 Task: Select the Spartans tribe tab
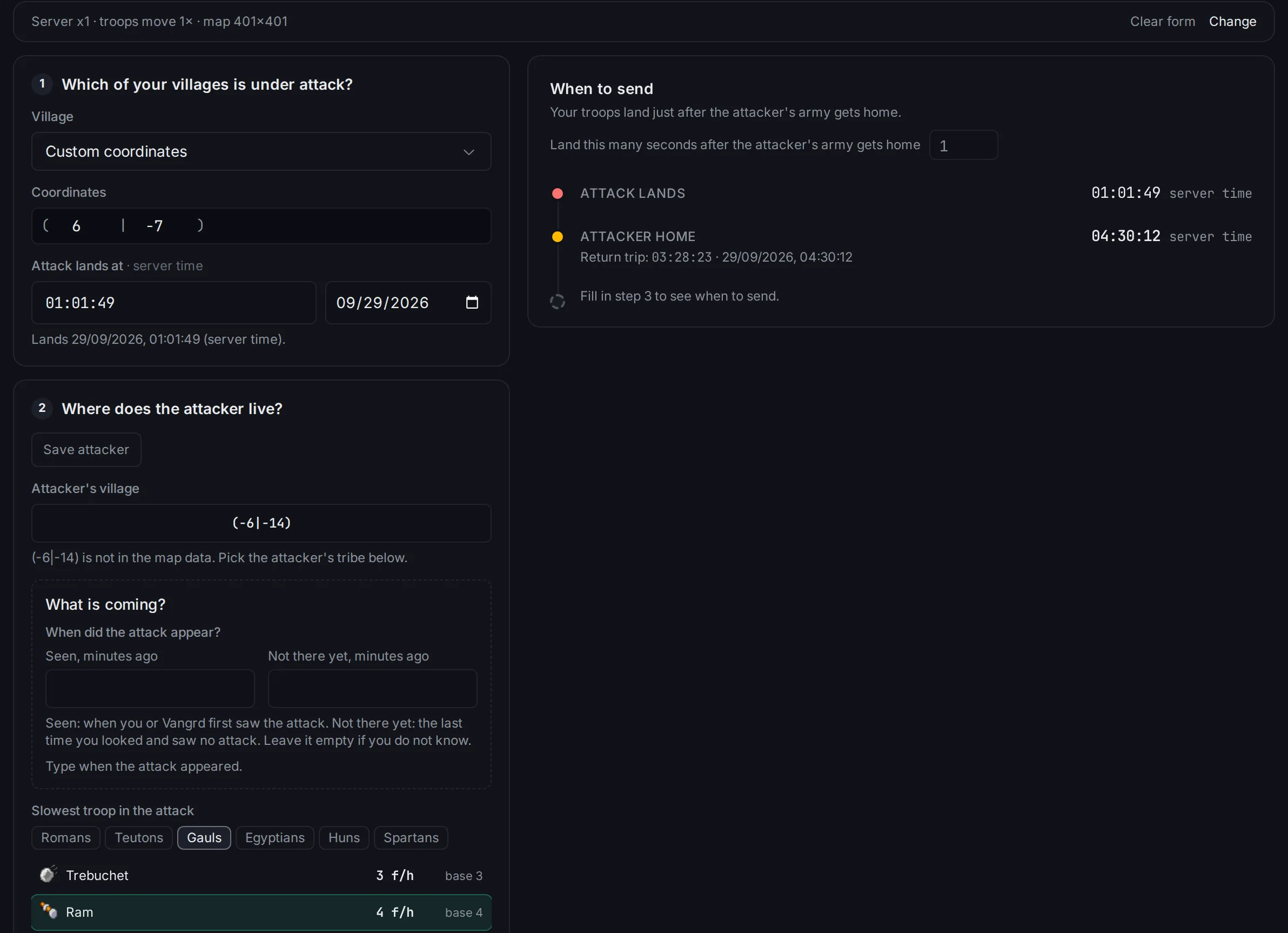411,837
